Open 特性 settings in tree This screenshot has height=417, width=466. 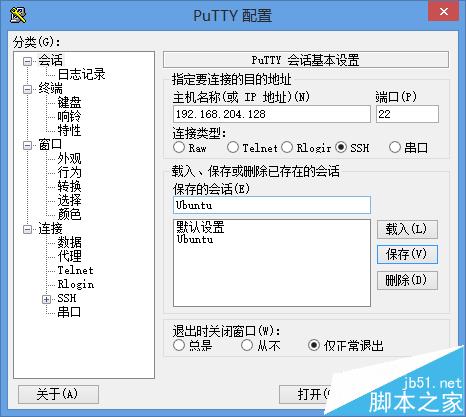(x=69, y=130)
